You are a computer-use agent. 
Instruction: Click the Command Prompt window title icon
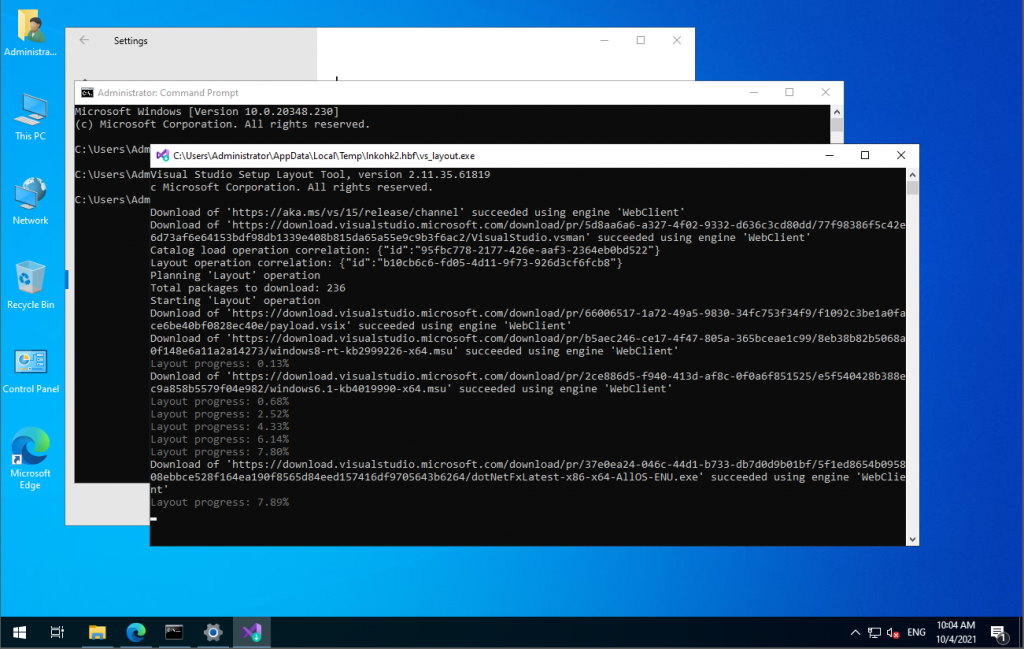pyautogui.click(x=87, y=93)
